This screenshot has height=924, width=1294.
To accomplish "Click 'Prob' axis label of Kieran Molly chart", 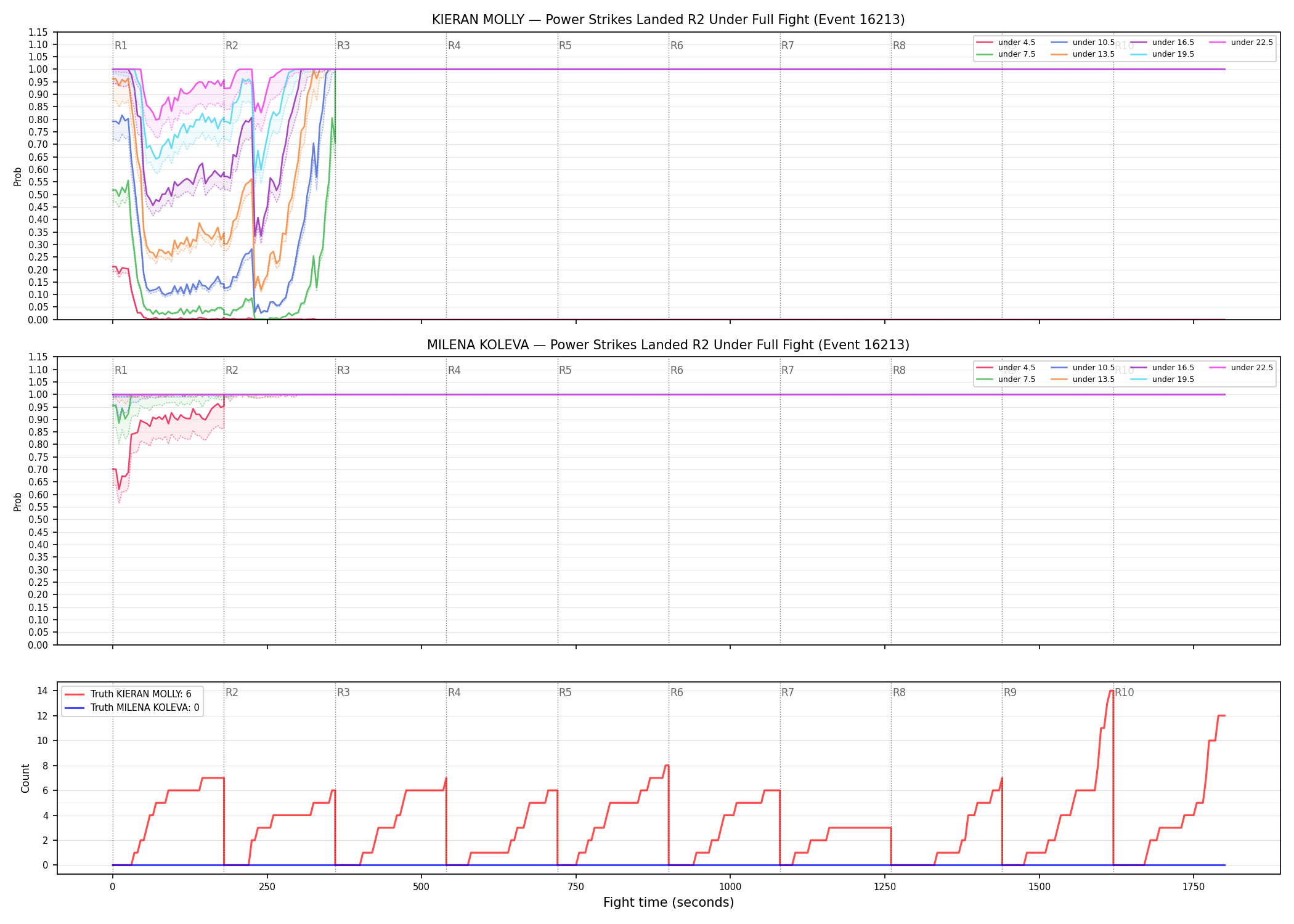I will [18, 176].
